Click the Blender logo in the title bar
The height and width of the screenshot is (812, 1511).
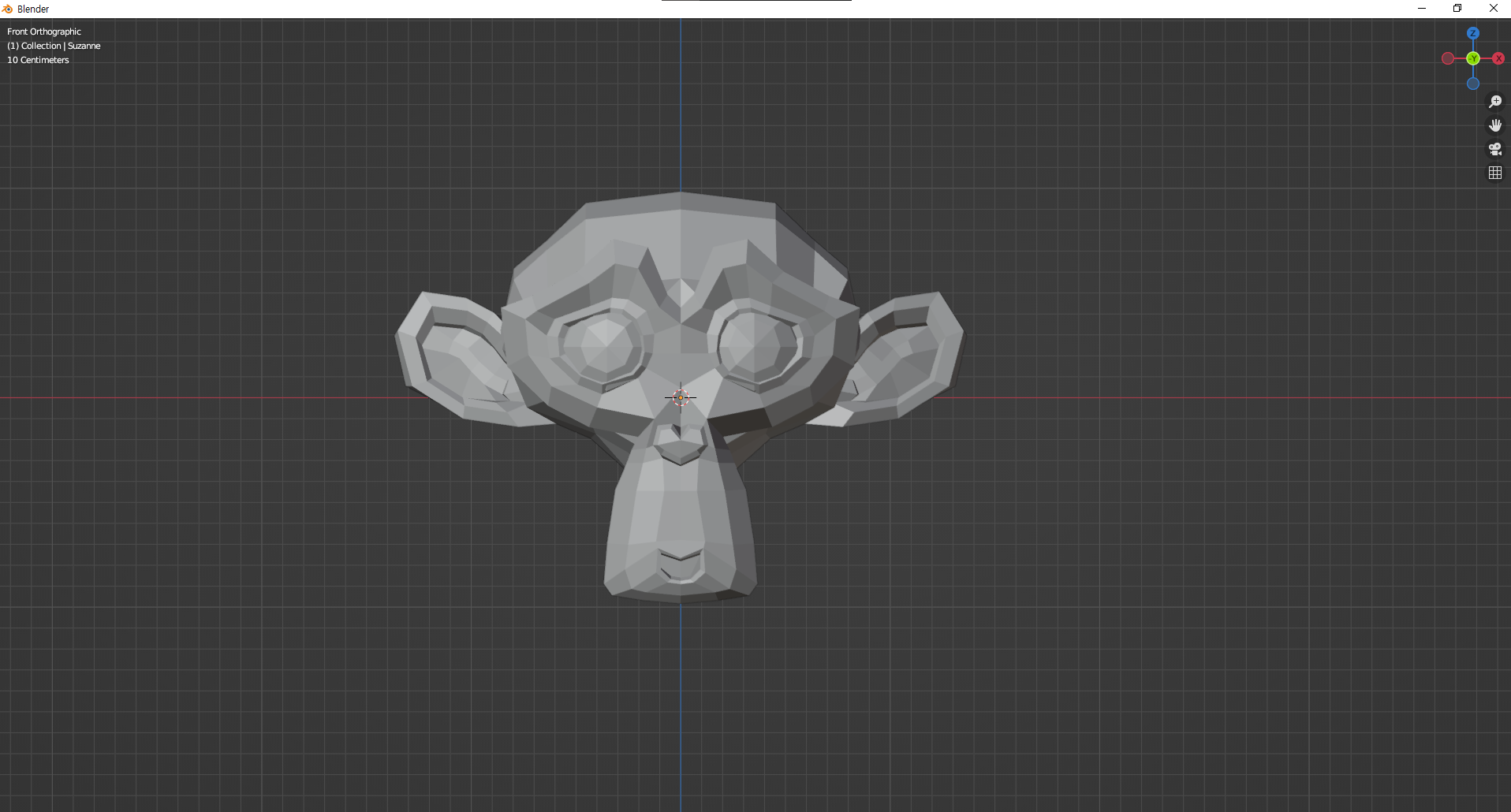click(x=8, y=9)
